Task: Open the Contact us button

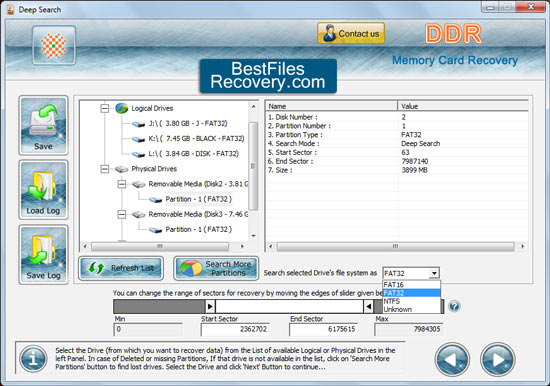Action: (x=351, y=33)
